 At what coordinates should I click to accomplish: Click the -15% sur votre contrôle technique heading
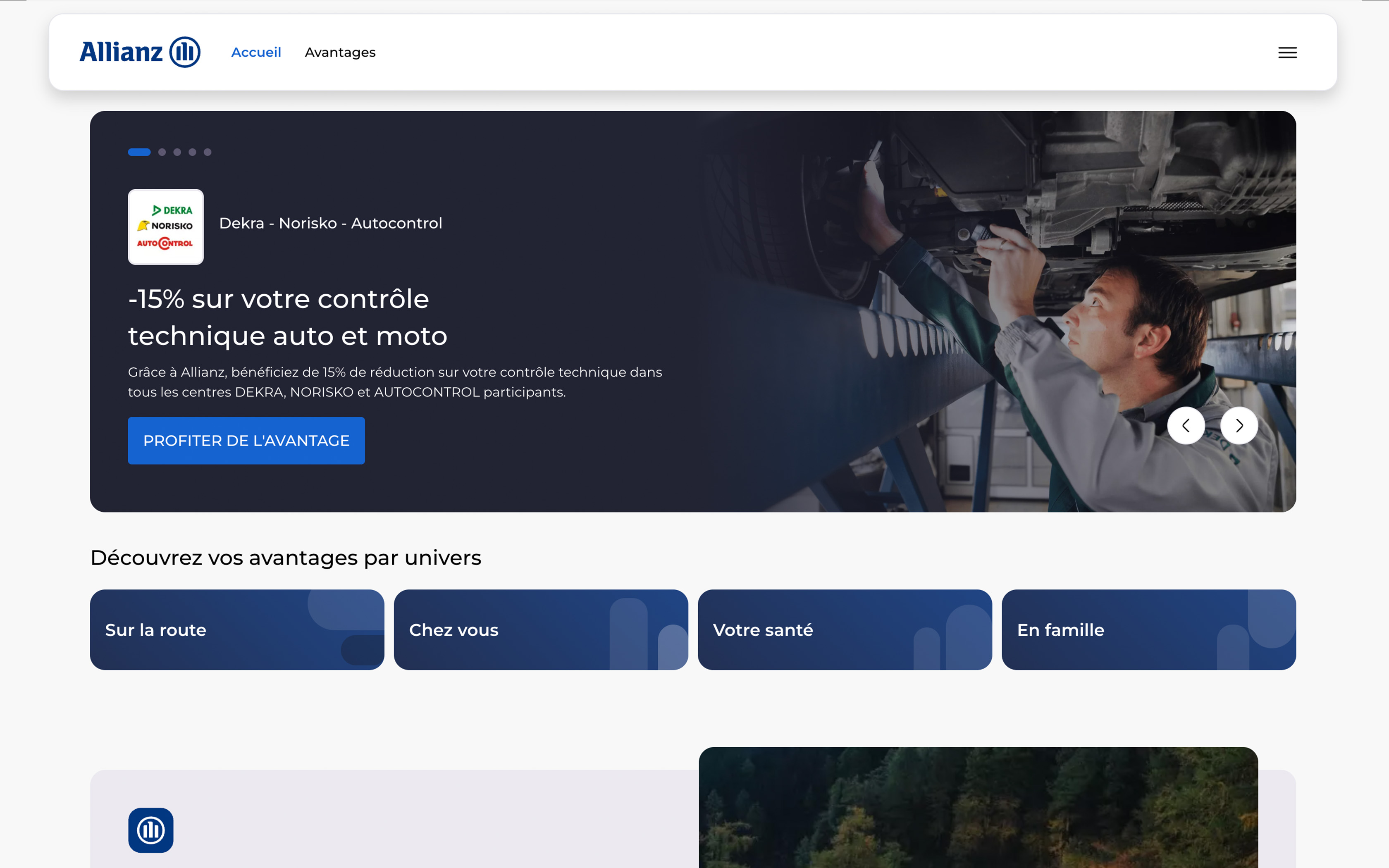coord(288,317)
